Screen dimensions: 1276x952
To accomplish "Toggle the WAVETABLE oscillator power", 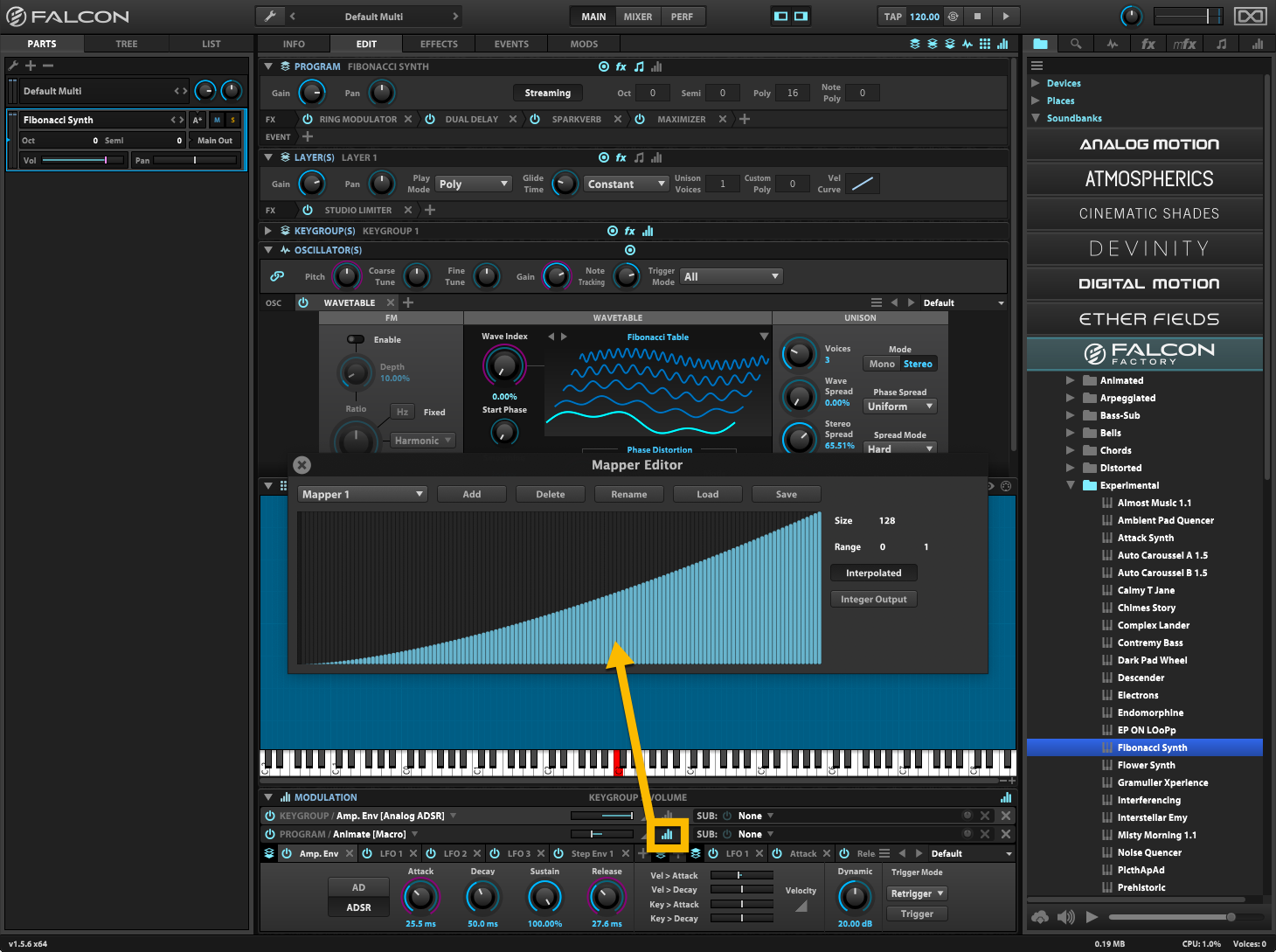I will 303,302.
